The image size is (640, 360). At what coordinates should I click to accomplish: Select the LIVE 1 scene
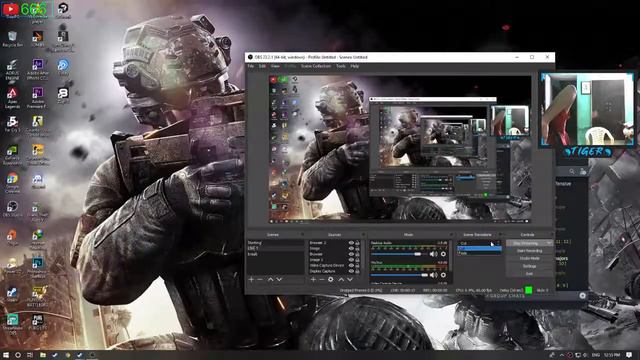coord(276,248)
